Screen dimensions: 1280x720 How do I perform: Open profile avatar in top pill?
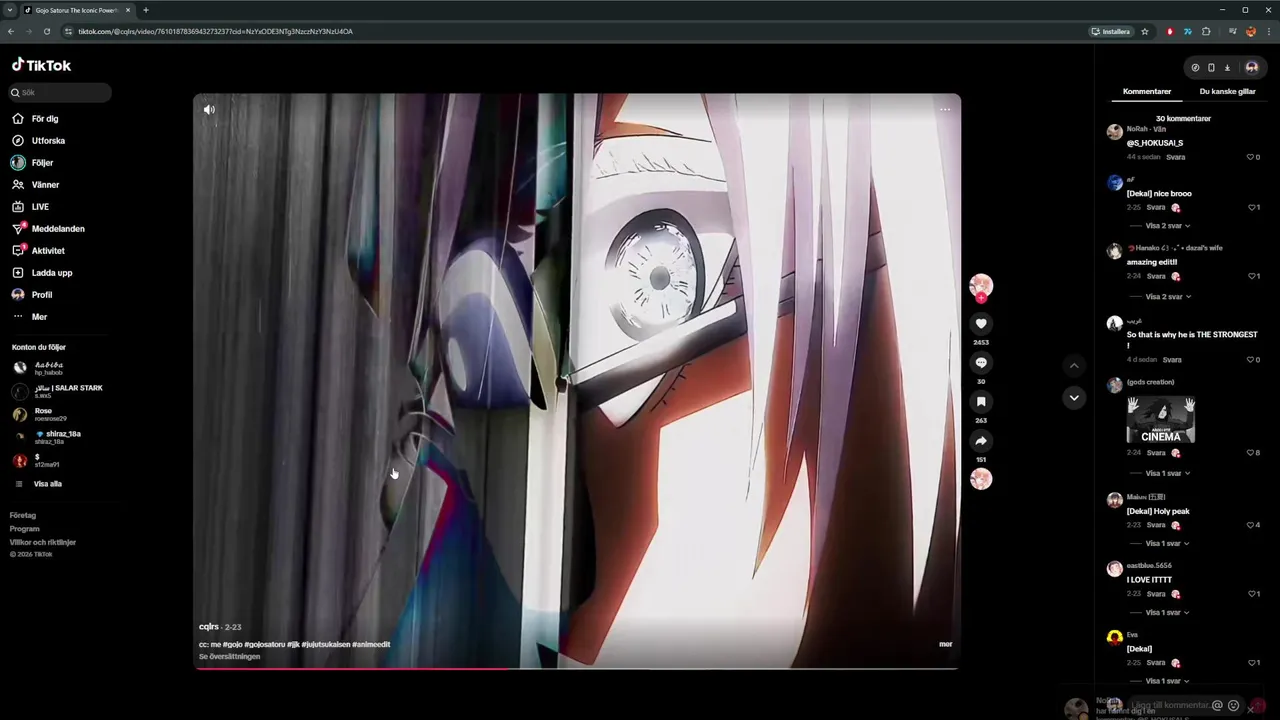coord(1251,68)
